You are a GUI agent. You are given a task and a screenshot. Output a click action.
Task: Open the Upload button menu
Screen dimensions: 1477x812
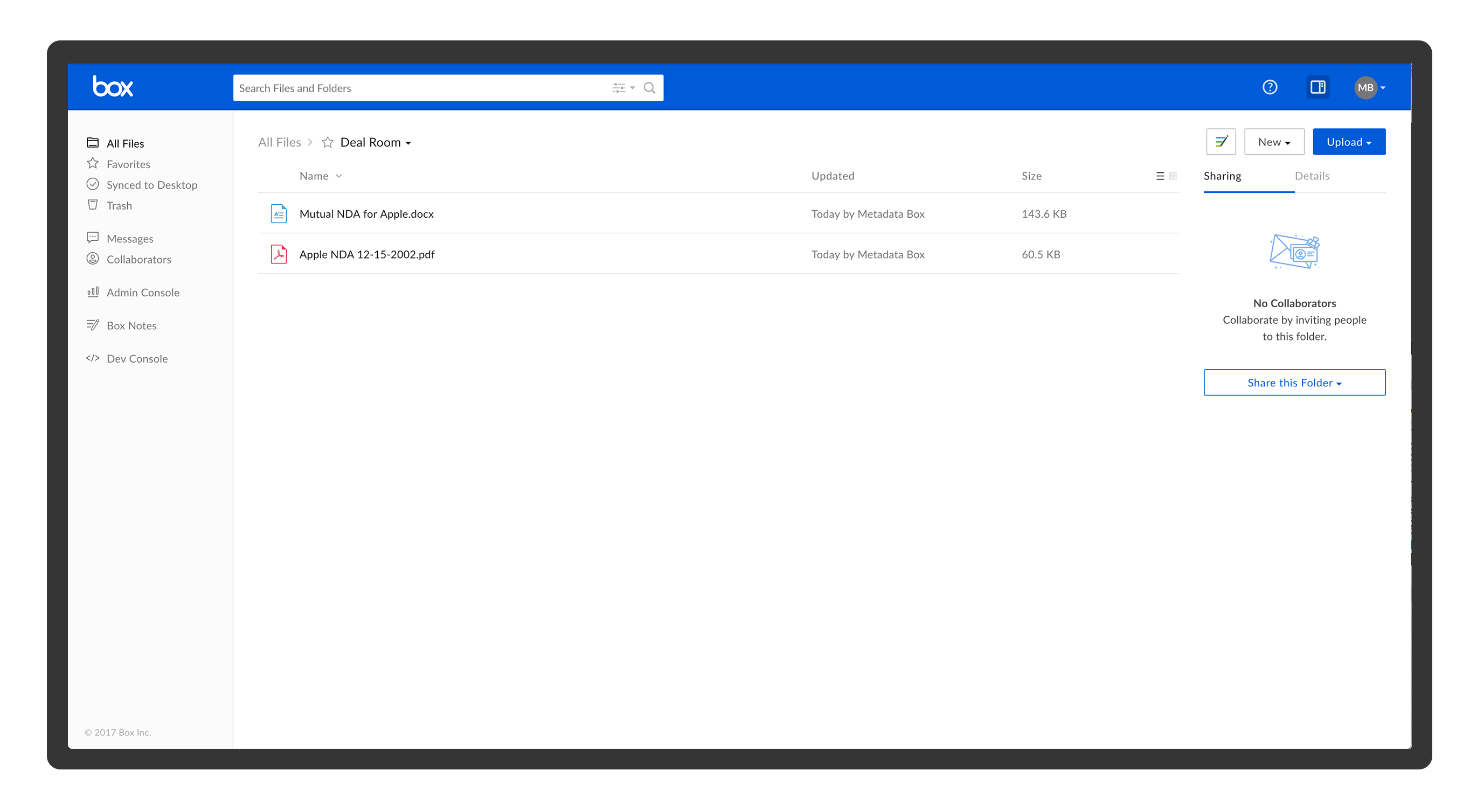(x=1349, y=141)
